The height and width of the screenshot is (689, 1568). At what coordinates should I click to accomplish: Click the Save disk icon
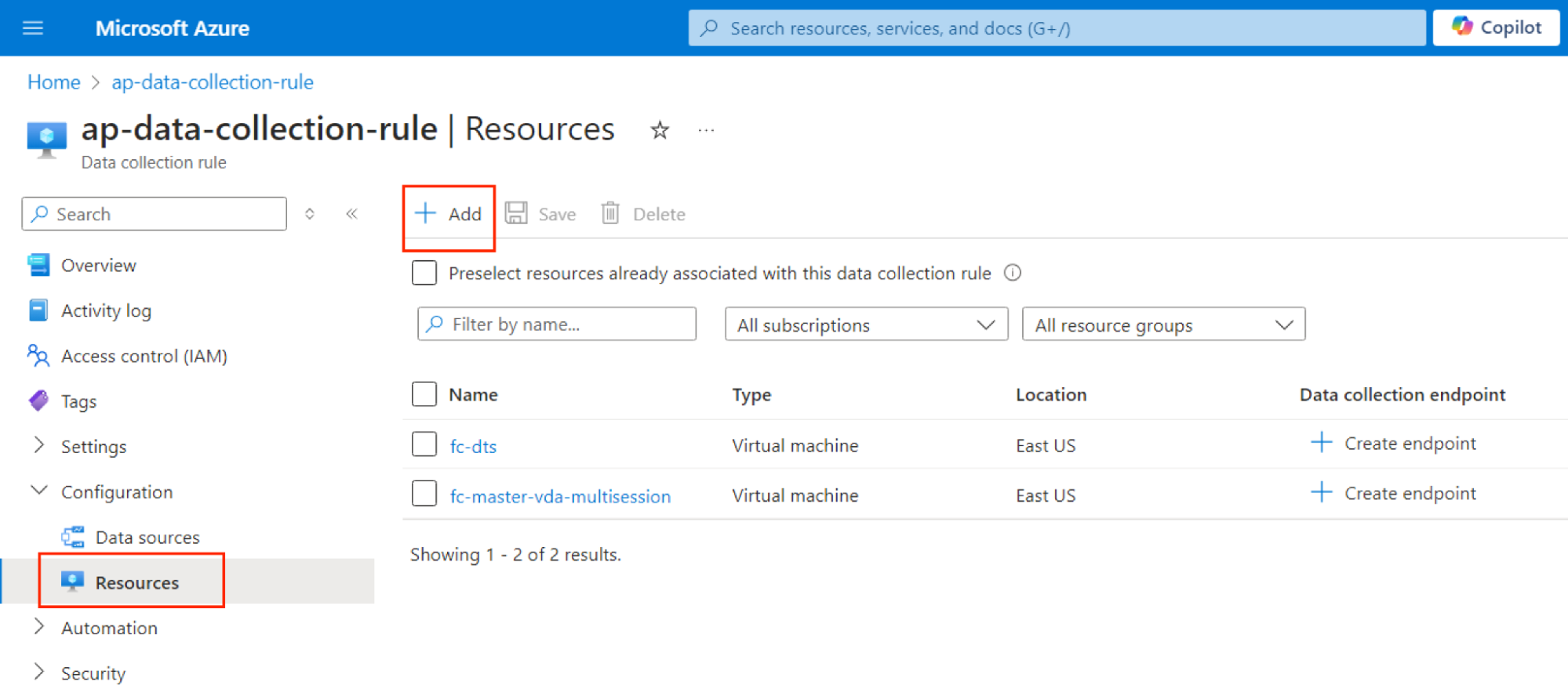516,213
